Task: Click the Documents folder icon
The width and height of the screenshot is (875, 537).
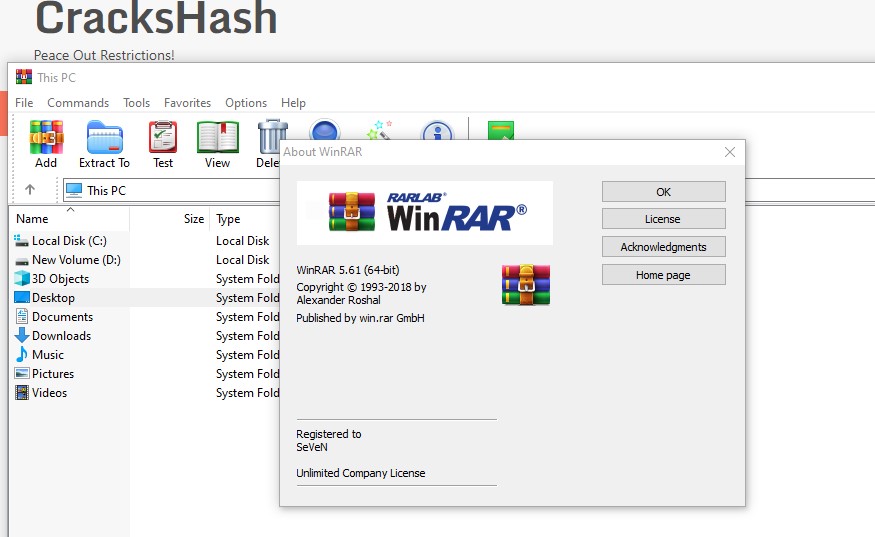Action: 22,317
